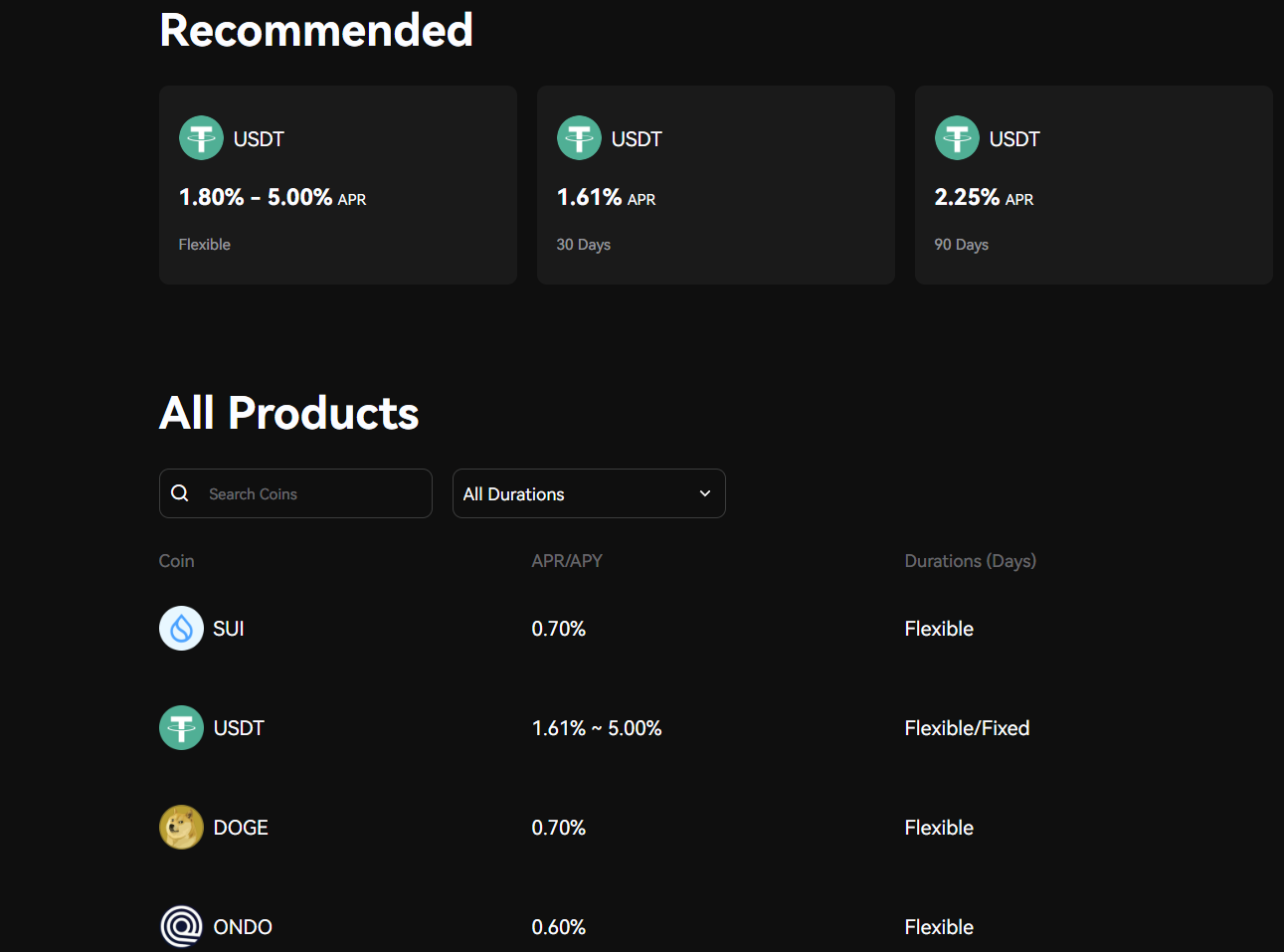Select the Coin column header
This screenshot has height=952, width=1284.
coord(176,560)
